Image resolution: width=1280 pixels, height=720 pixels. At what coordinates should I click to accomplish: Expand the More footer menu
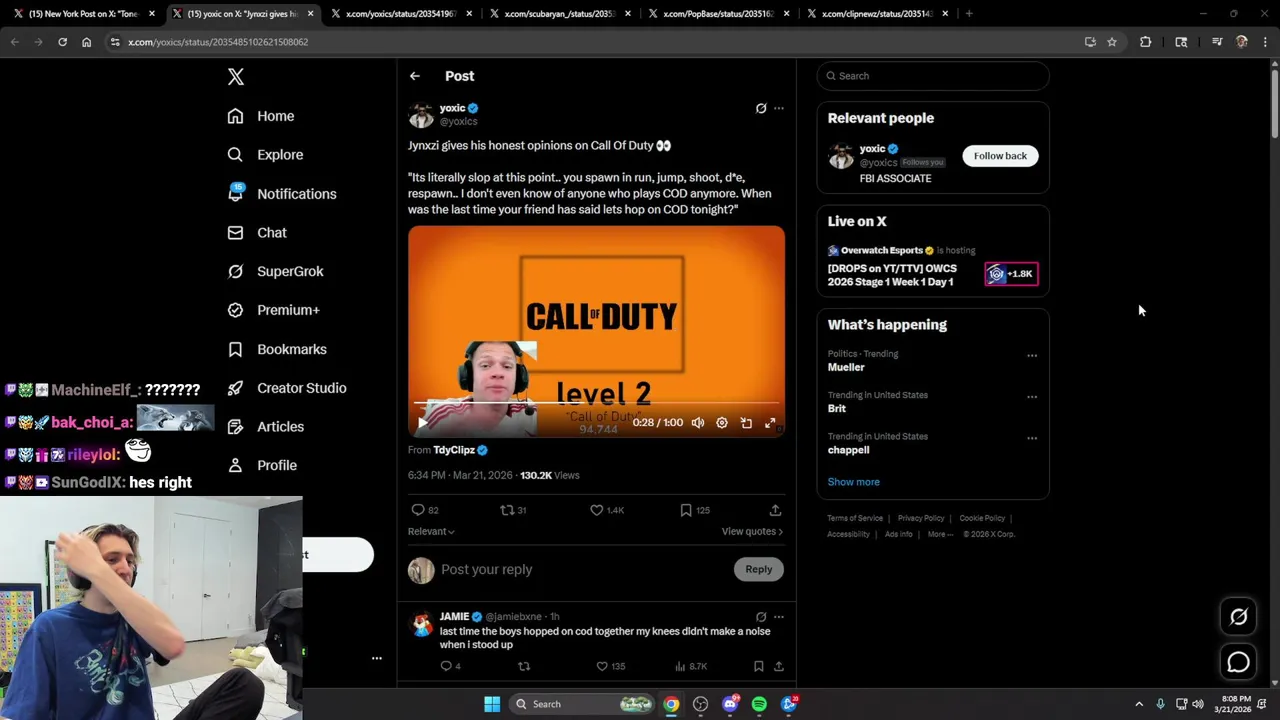940,534
